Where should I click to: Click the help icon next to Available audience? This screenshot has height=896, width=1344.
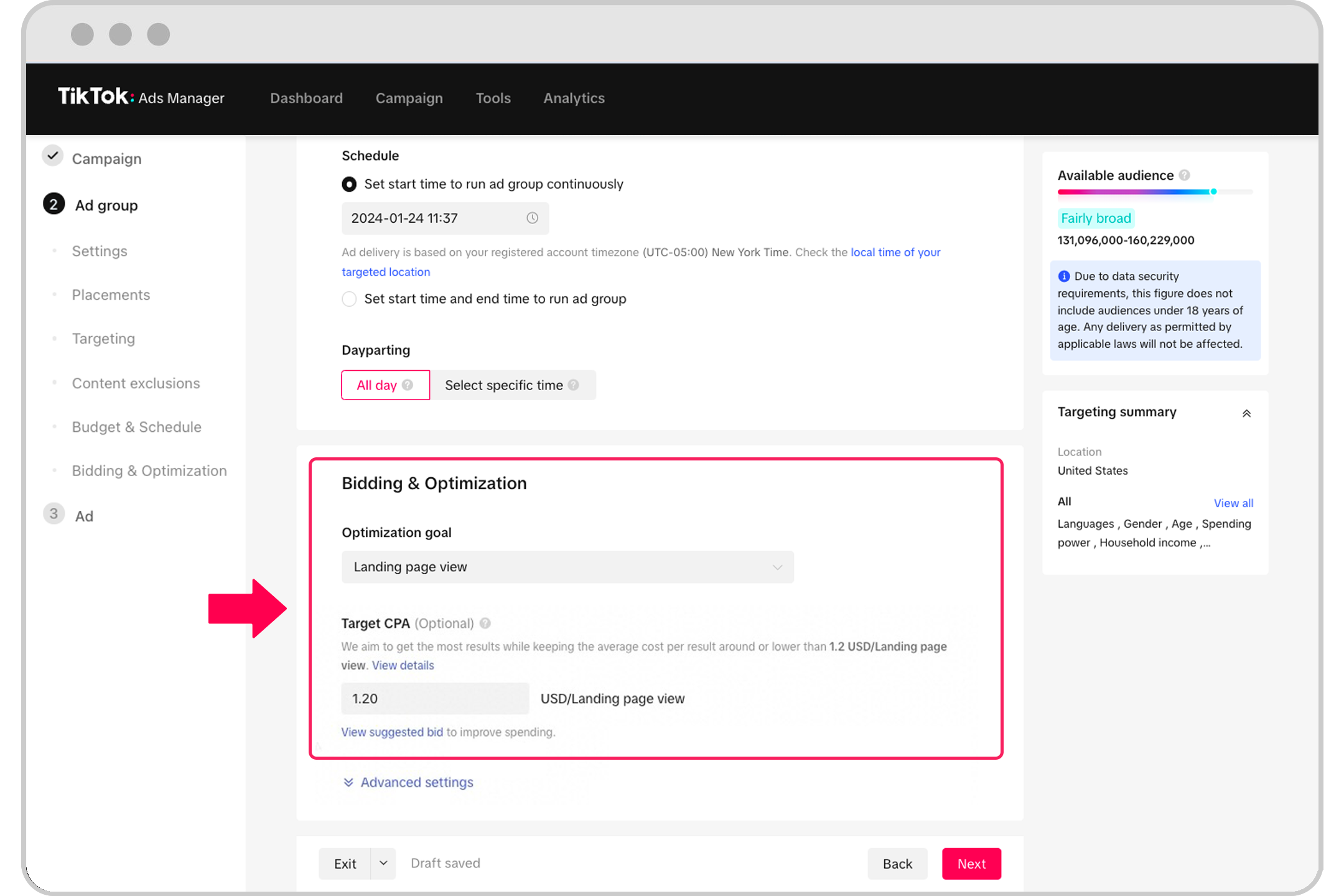click(x=1185, y=175)
